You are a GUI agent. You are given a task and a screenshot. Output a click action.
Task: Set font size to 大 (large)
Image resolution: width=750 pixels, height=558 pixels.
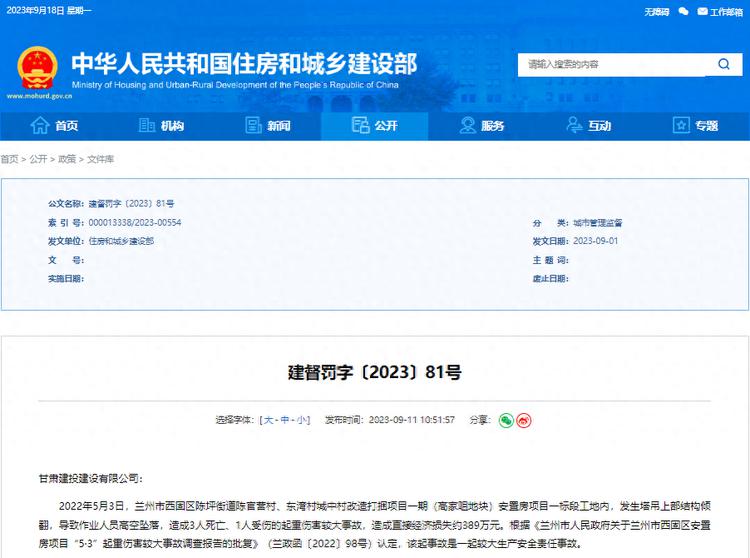267,420
